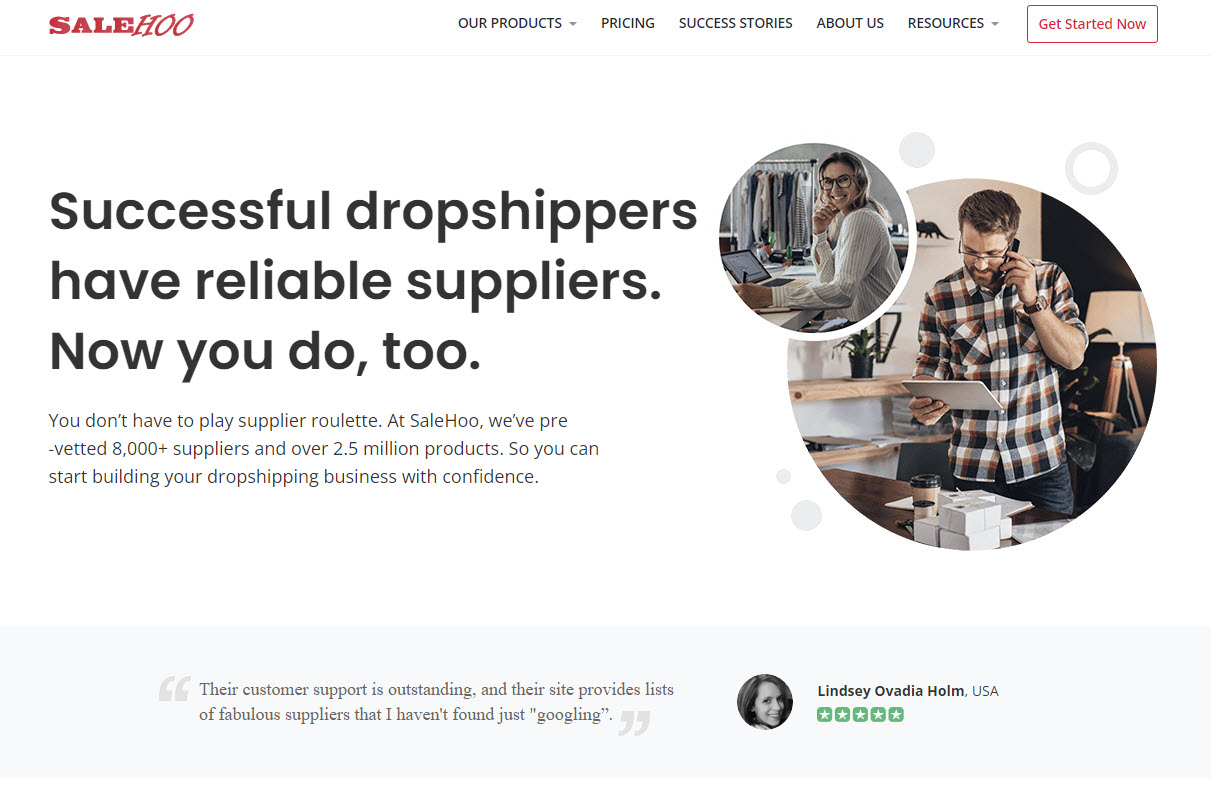Open Success Stories link
The image size is (1211, 791).
(735, 23)
